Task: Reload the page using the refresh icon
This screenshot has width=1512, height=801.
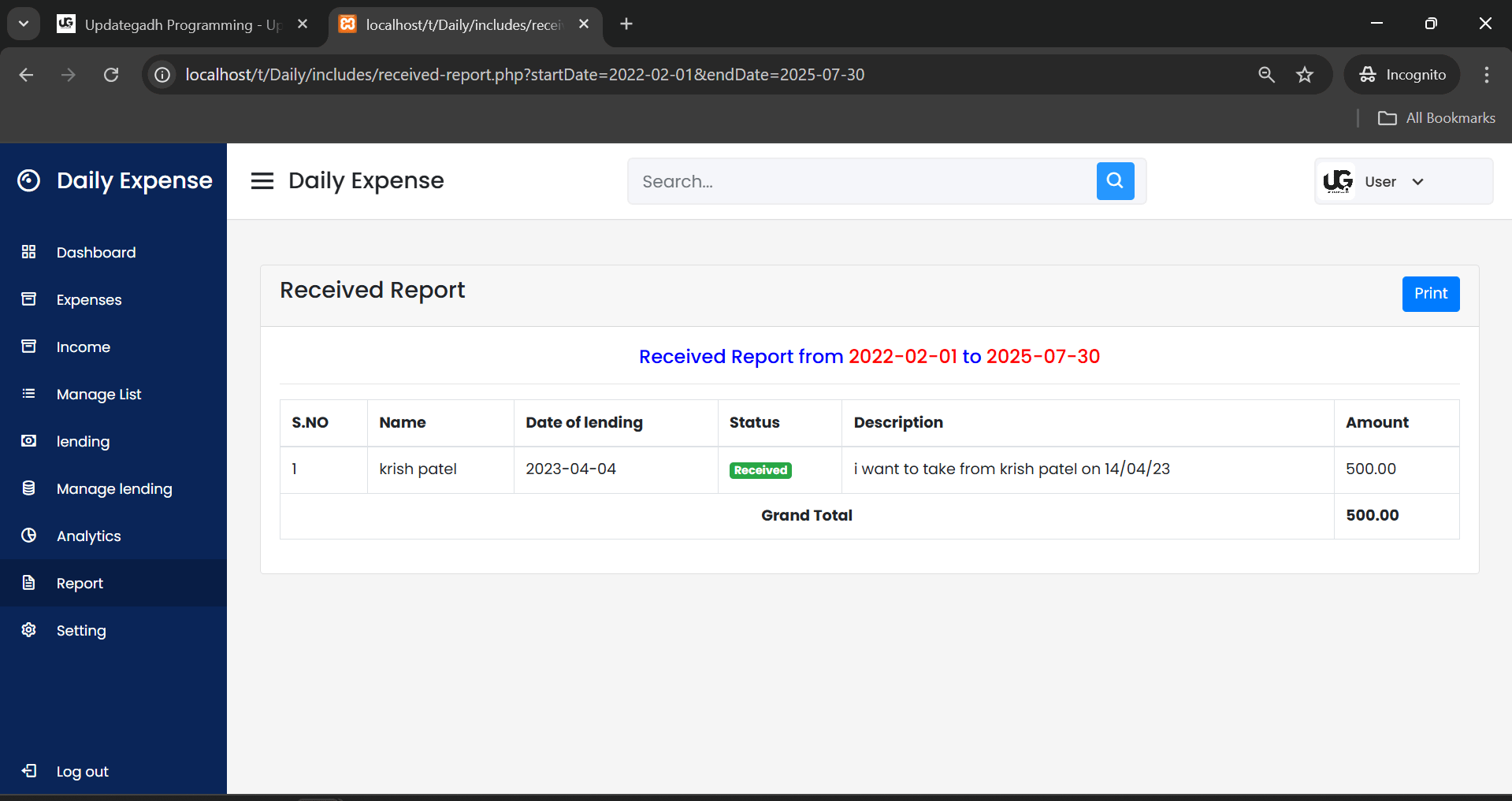Action: [111, 75]
